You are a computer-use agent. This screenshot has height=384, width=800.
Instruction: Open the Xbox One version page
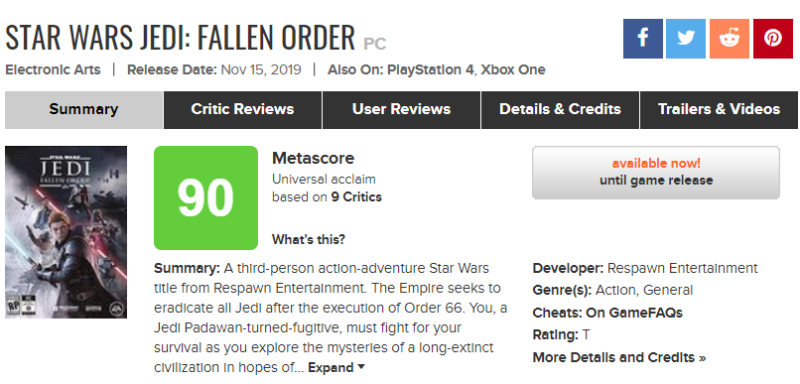pyautogui.click(x=513, y=69)
